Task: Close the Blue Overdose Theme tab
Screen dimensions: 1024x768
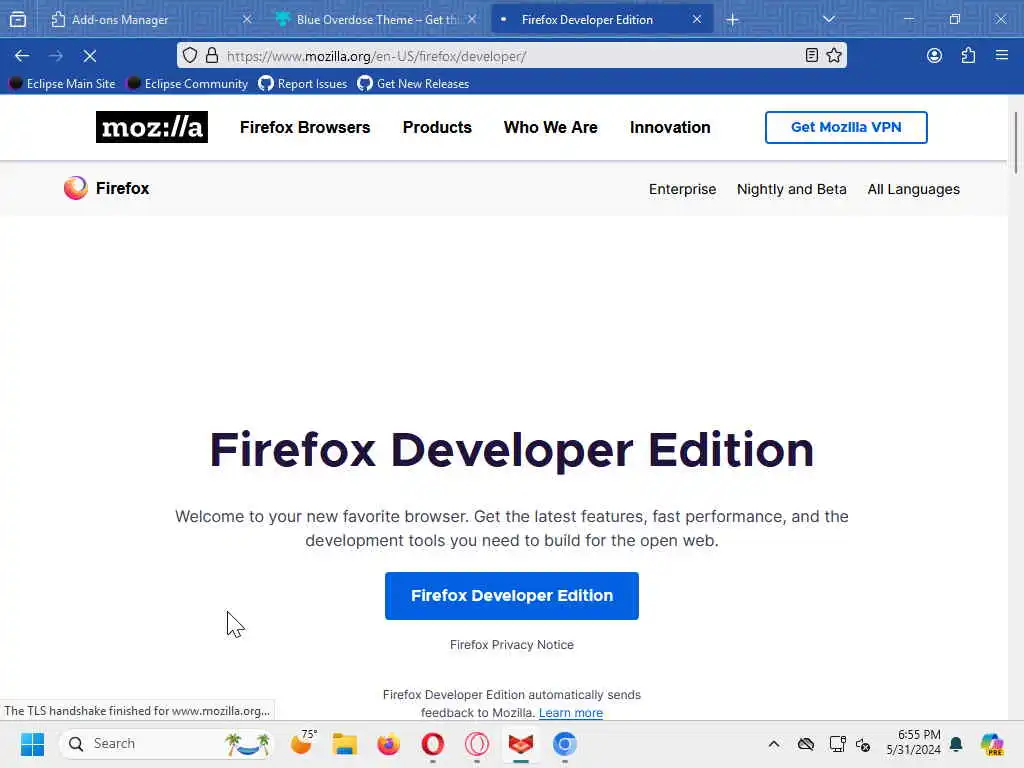Action: click(472, 20)
